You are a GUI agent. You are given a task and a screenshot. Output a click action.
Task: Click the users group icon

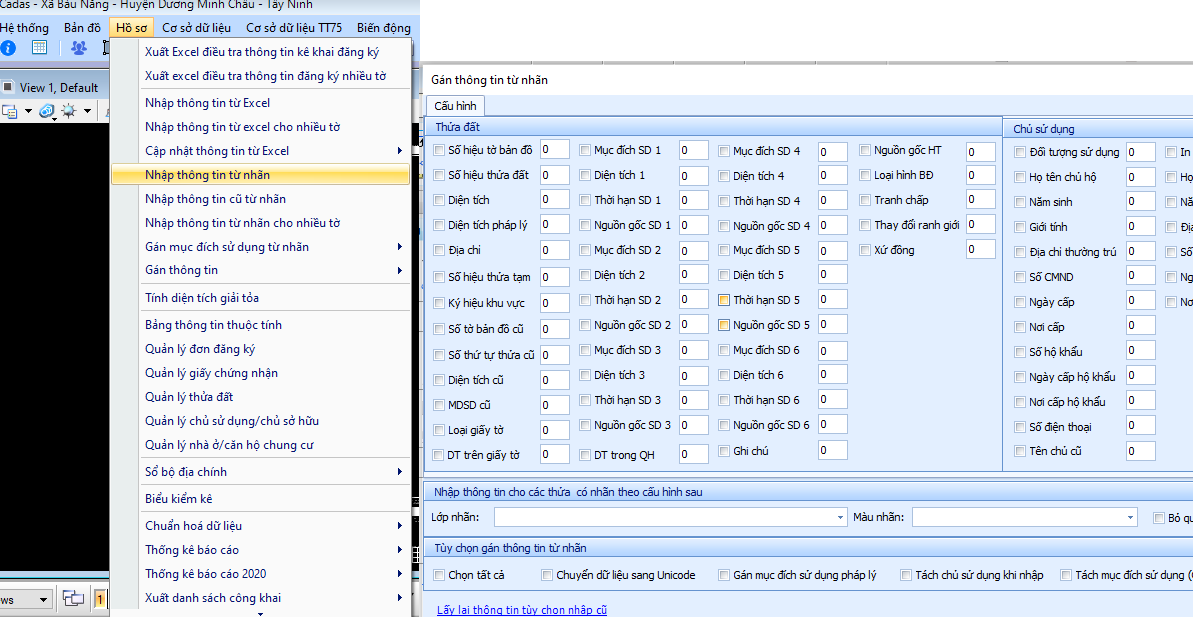coord(79,48)
